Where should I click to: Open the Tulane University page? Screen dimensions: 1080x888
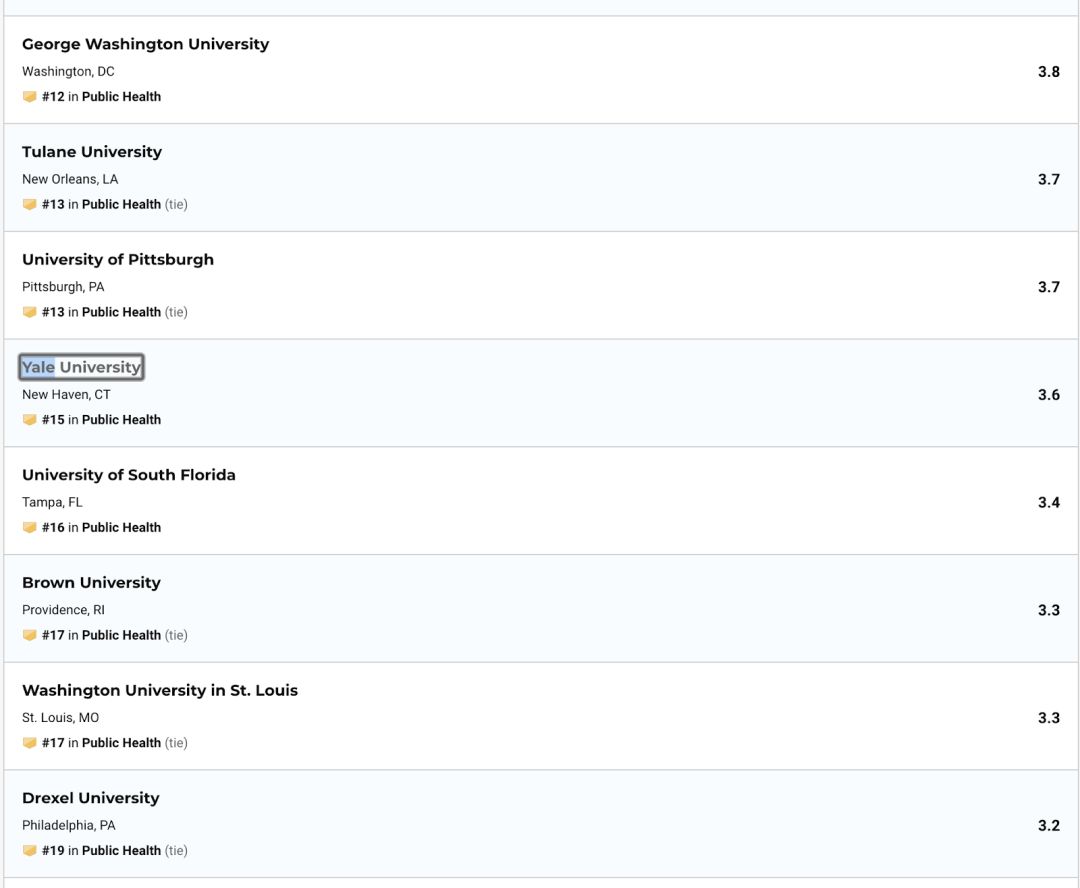[x=92, y=152]
